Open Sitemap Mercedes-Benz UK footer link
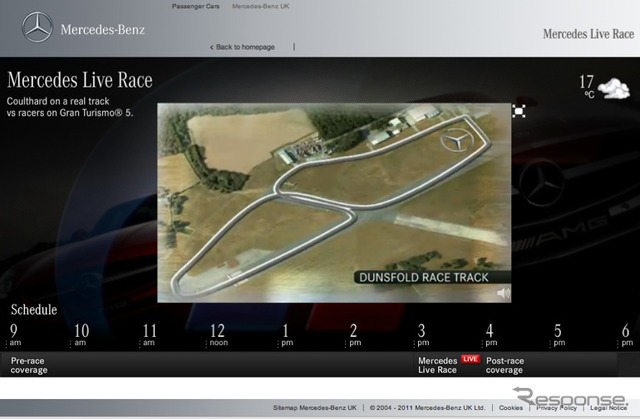This screenshot has height=419, width=640. 315,408
